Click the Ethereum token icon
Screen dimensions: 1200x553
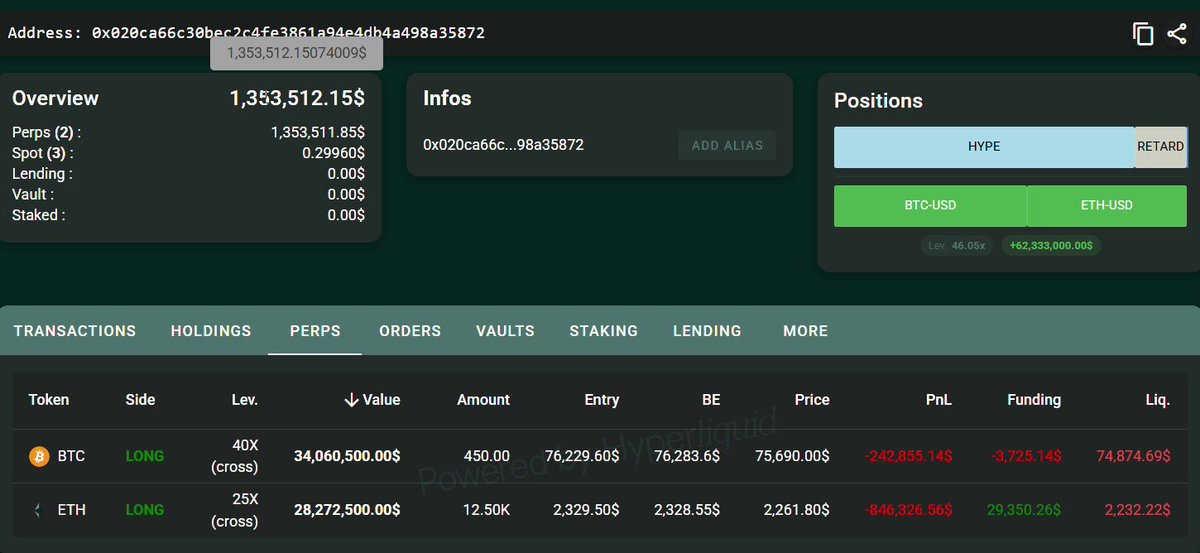39,510
